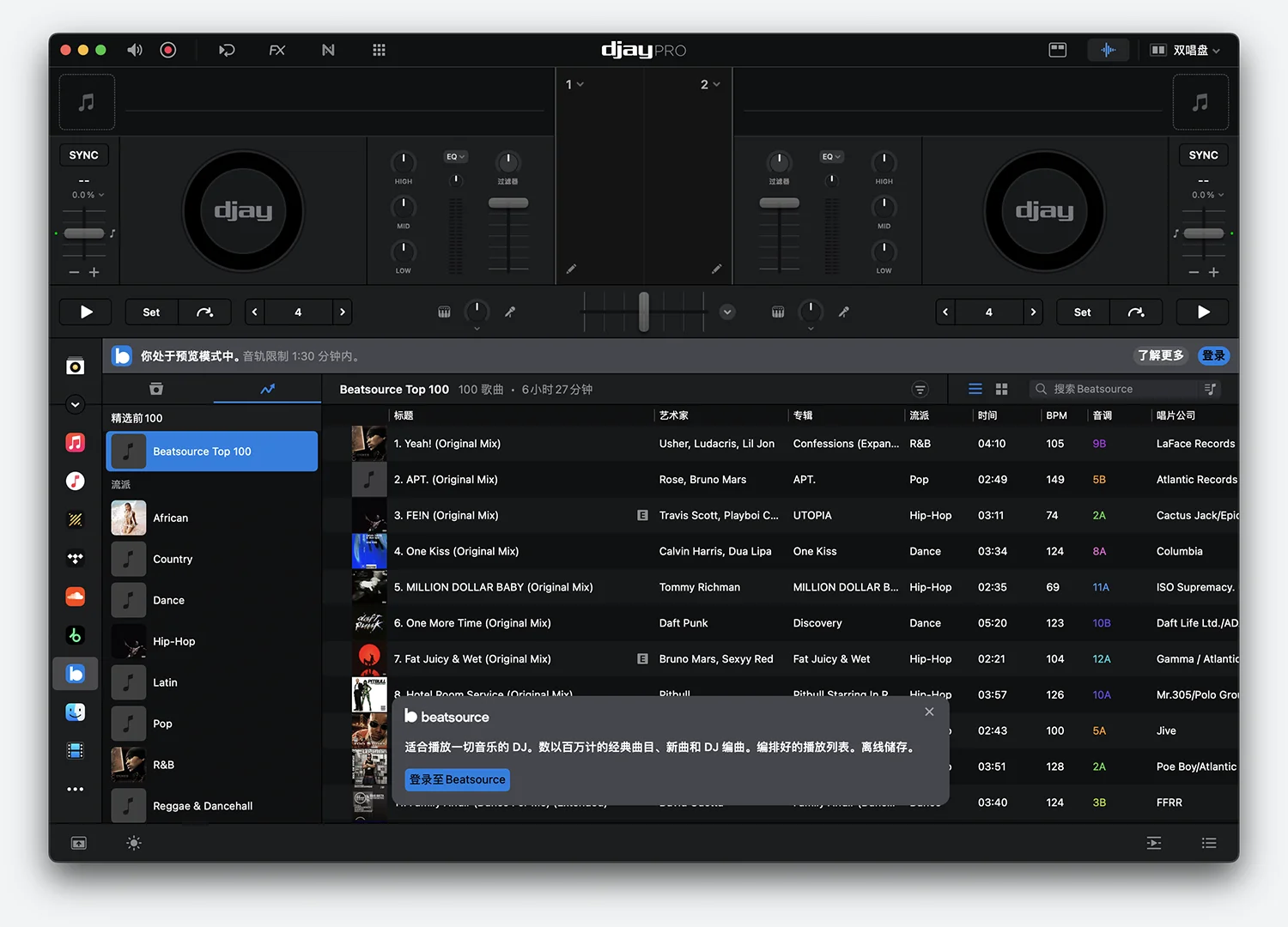Screen dimensions: 1288x927
Task: Select the Beatsource Top 100 playlist
Action: coord(212,451)
